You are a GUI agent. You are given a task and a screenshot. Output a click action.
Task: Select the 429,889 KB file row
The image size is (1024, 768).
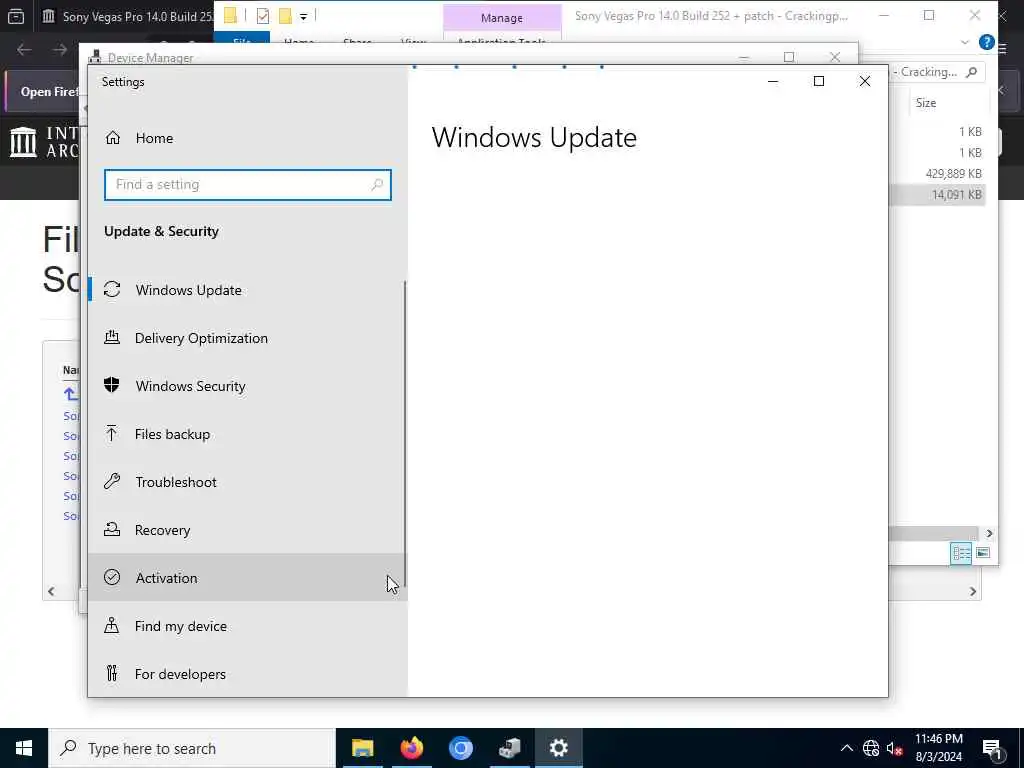point(937,174)
